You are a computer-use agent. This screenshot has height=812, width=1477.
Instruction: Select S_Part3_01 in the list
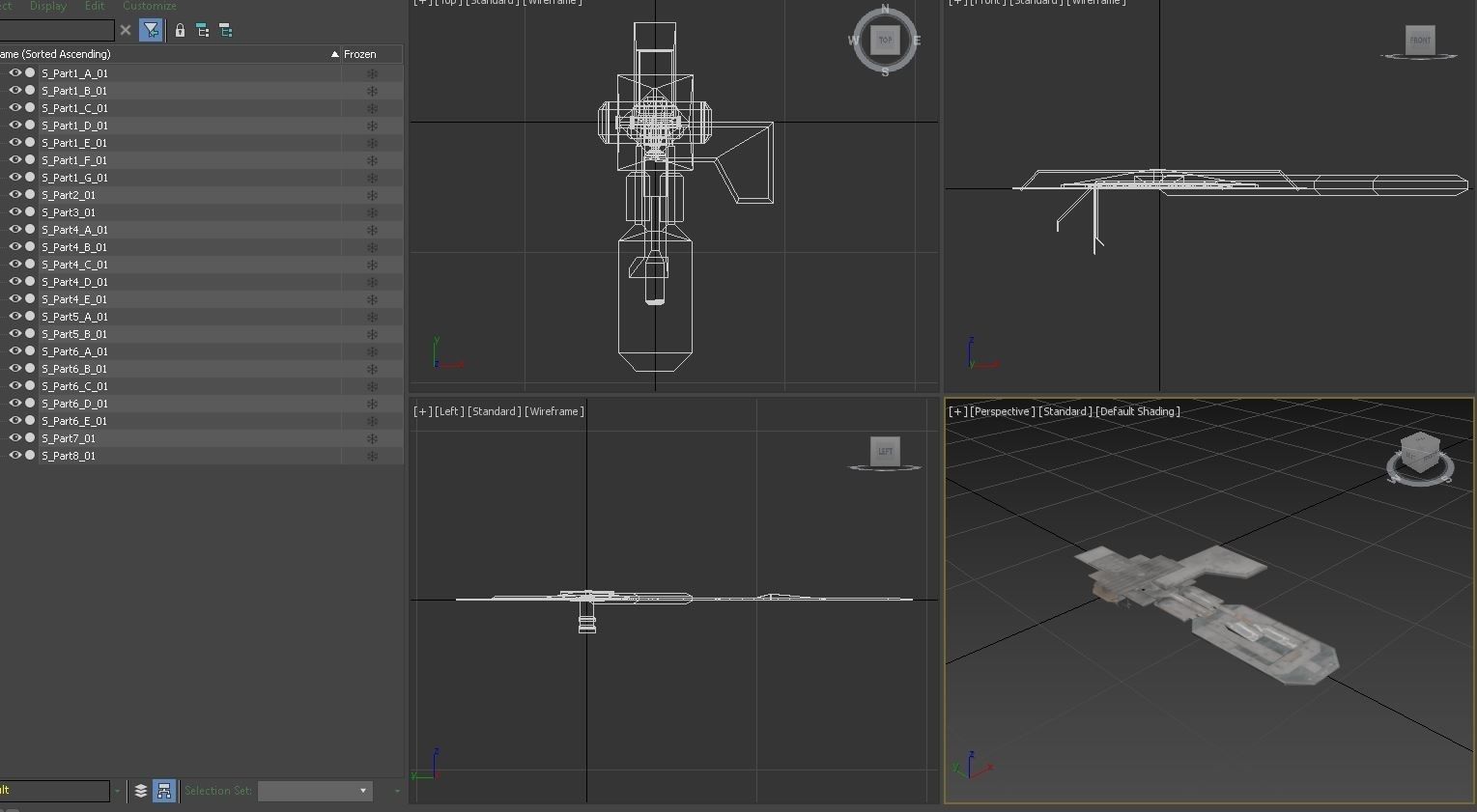pyautogui.click(x=69, y=212)
